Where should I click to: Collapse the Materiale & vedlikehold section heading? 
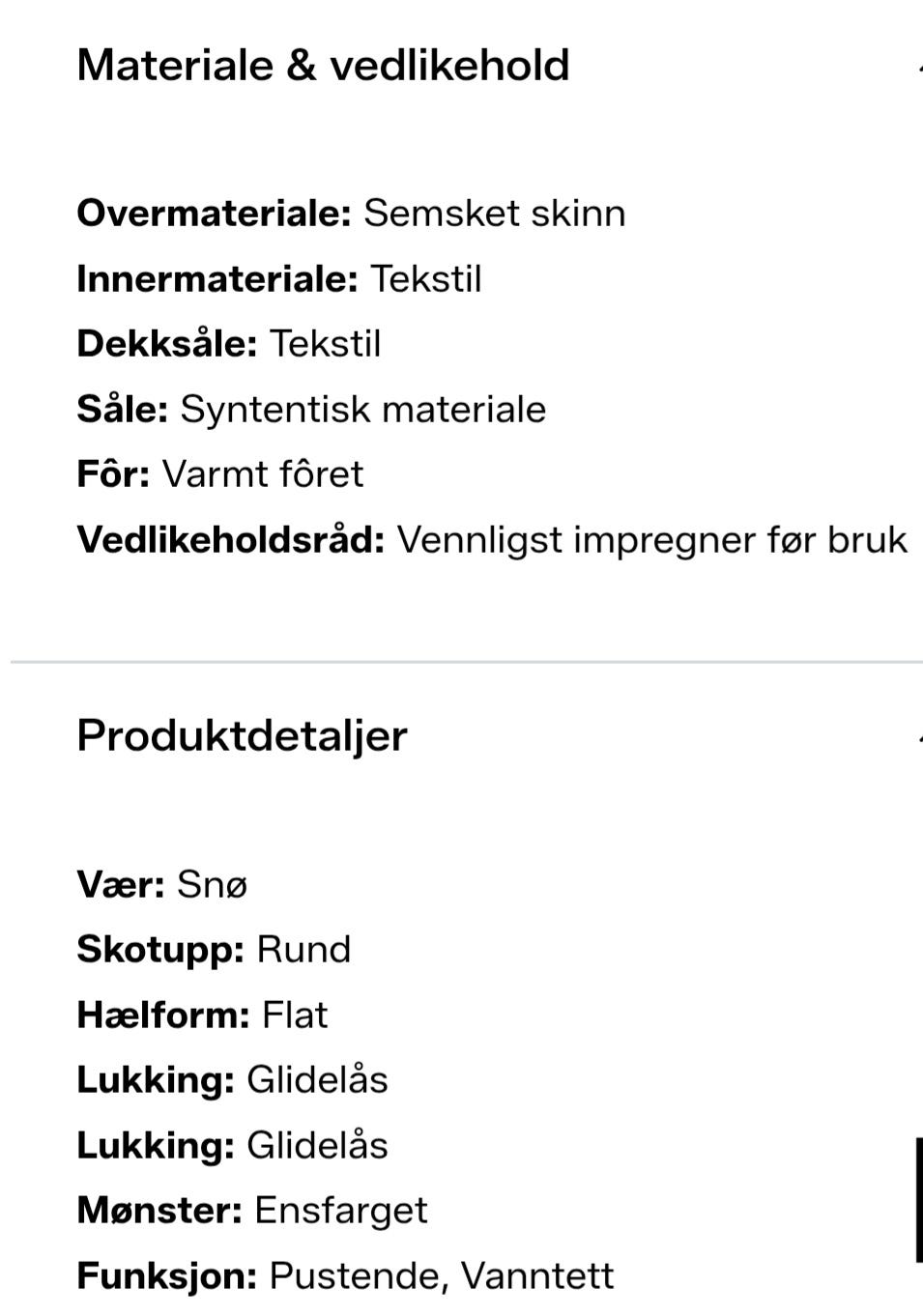click(x=323, y=66)
